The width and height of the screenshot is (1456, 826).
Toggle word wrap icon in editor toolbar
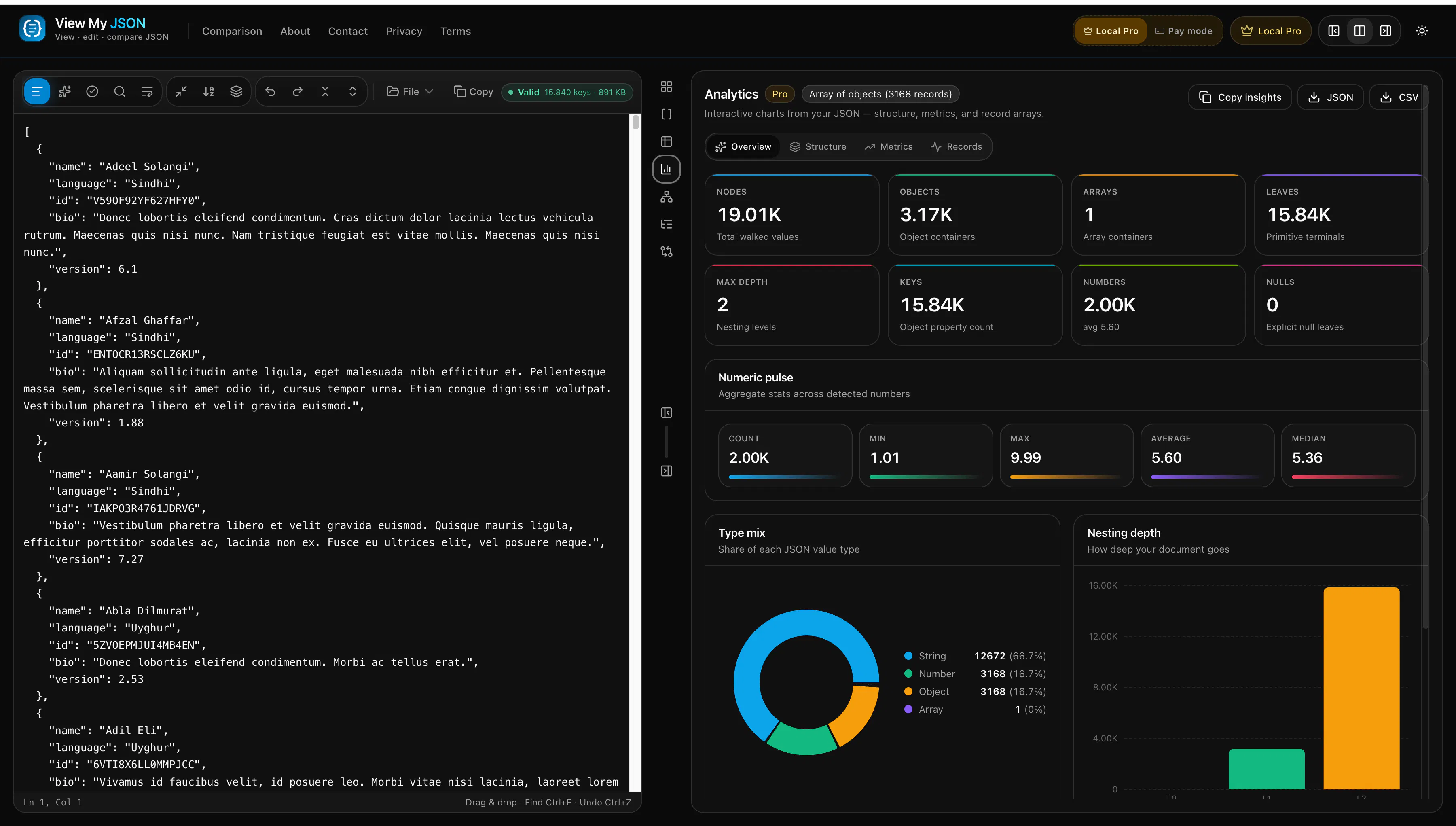point(147,91)
